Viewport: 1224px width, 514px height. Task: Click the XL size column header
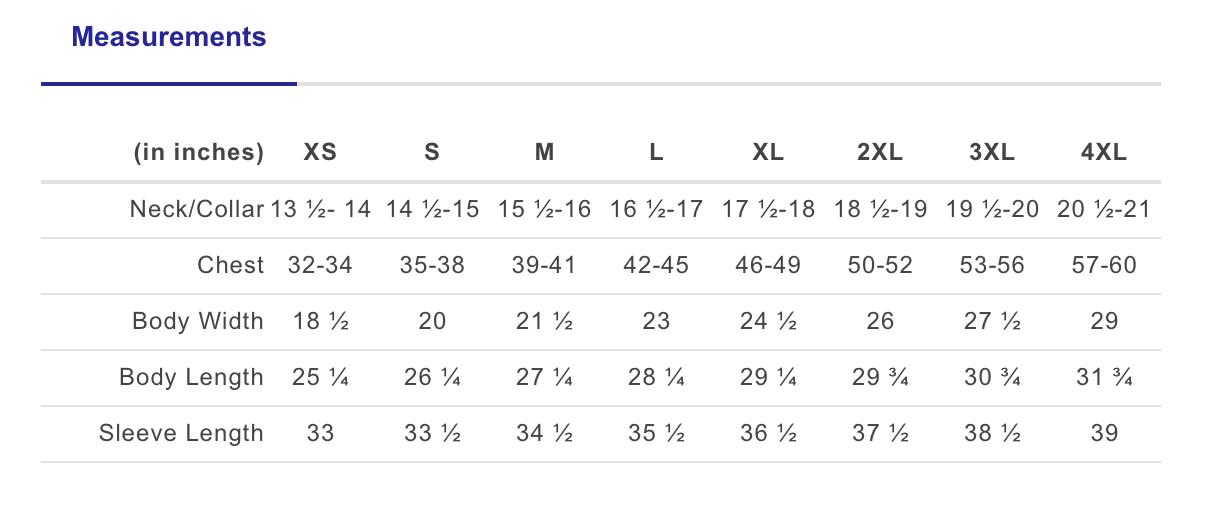tap(768, 153)
